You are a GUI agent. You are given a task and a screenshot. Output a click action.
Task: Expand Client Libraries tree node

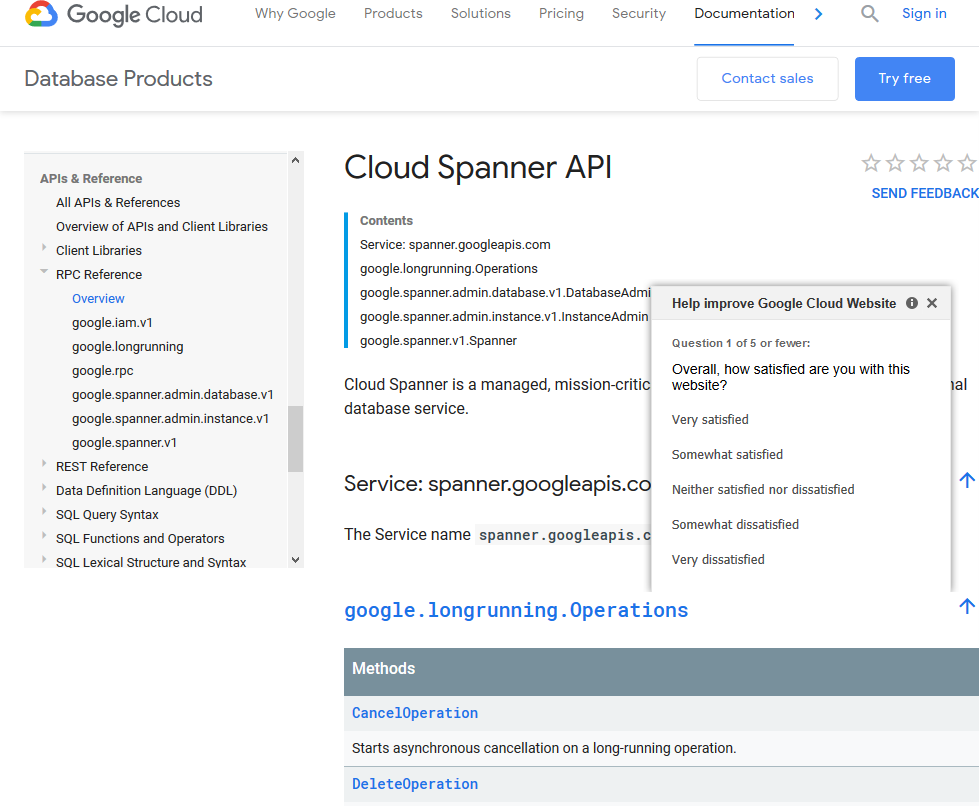[x=44, y=247]
